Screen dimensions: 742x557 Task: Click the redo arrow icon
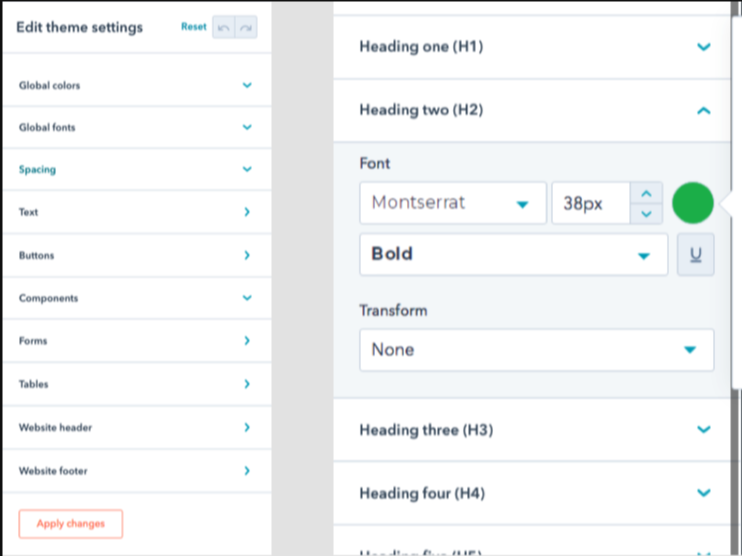tap(246, 27)
